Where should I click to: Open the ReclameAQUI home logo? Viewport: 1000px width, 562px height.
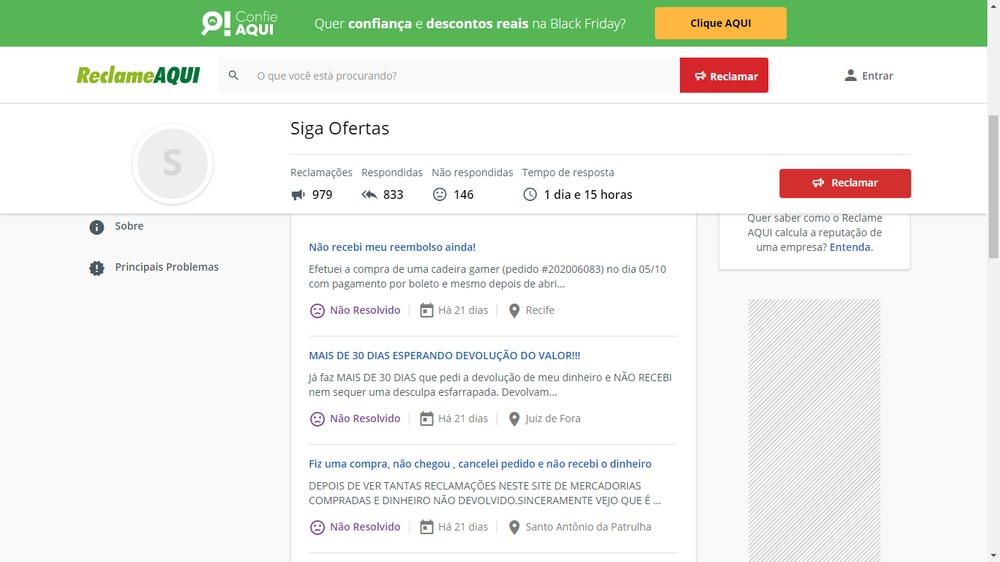coord(138,75)
